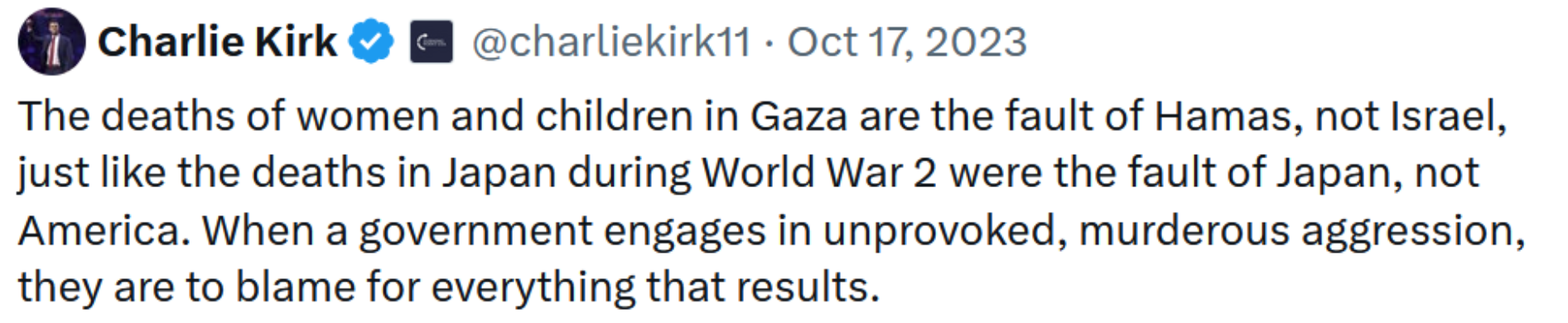The height and width of the screenshot is (323, 1568).
Task: Click the word "murderous" in the tweet
Action: (1185, 230)
